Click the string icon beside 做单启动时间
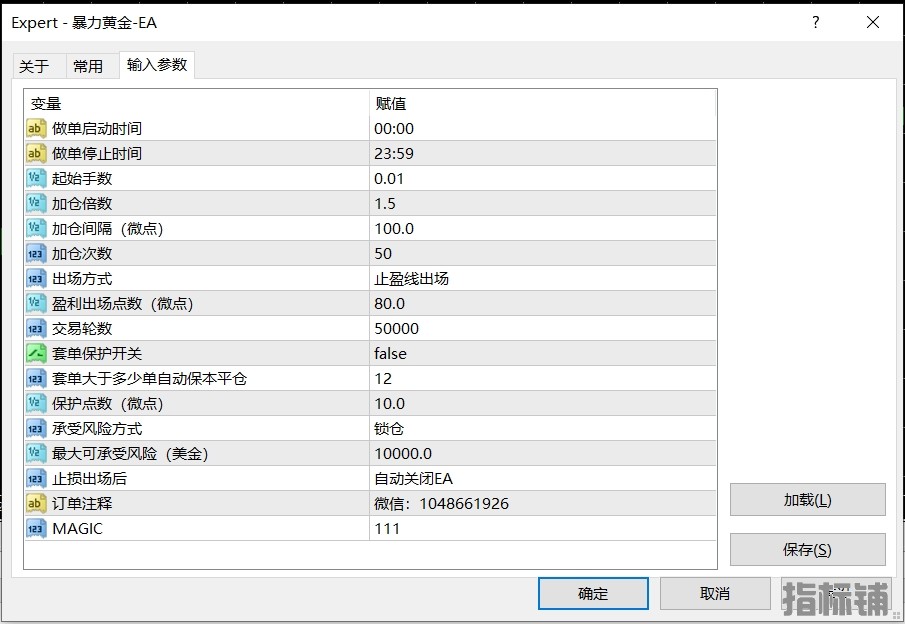 [x=36, y=129]
